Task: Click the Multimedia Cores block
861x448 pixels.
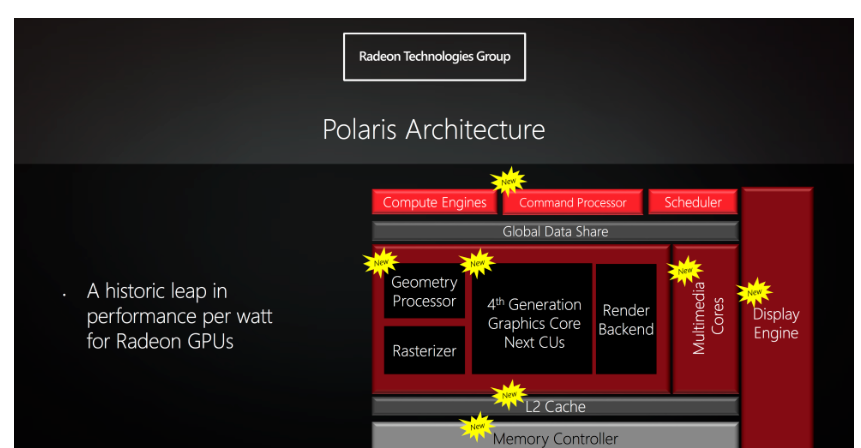Action: click(x=706, y=319)
